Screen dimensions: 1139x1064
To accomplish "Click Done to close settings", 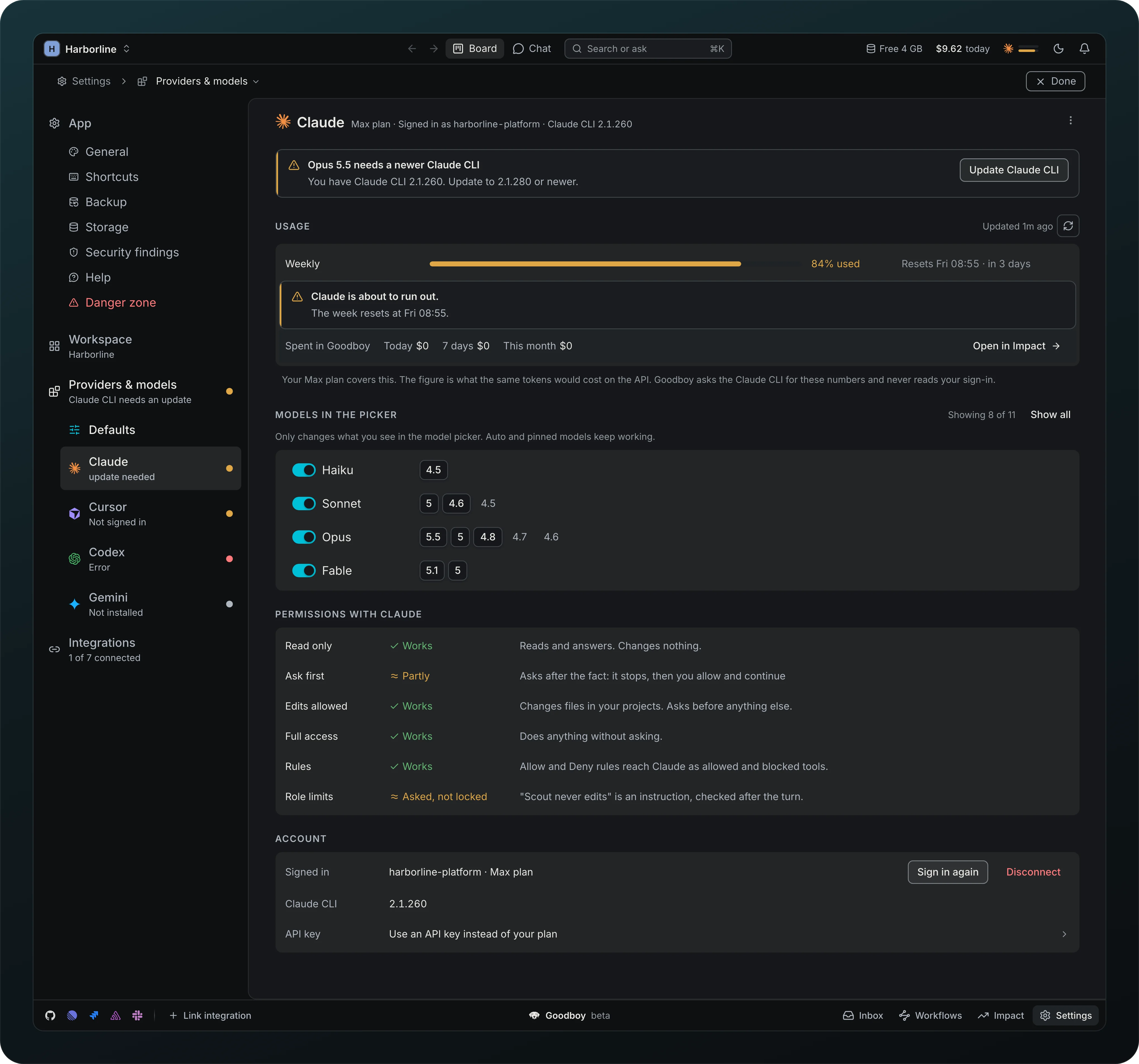I will 1055,81.
